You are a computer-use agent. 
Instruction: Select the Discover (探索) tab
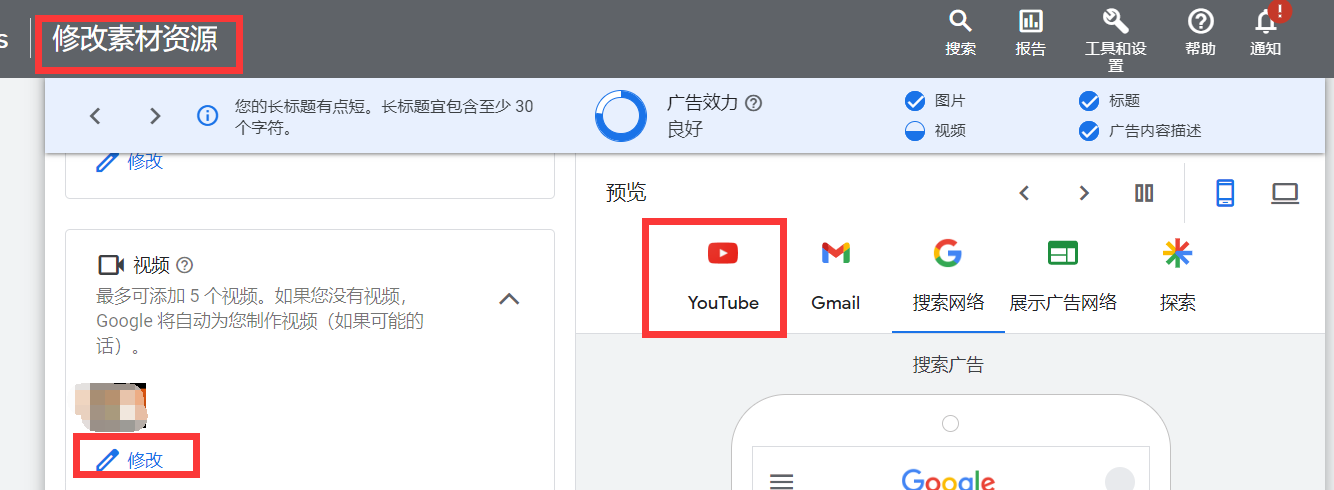coord(1178,277)
